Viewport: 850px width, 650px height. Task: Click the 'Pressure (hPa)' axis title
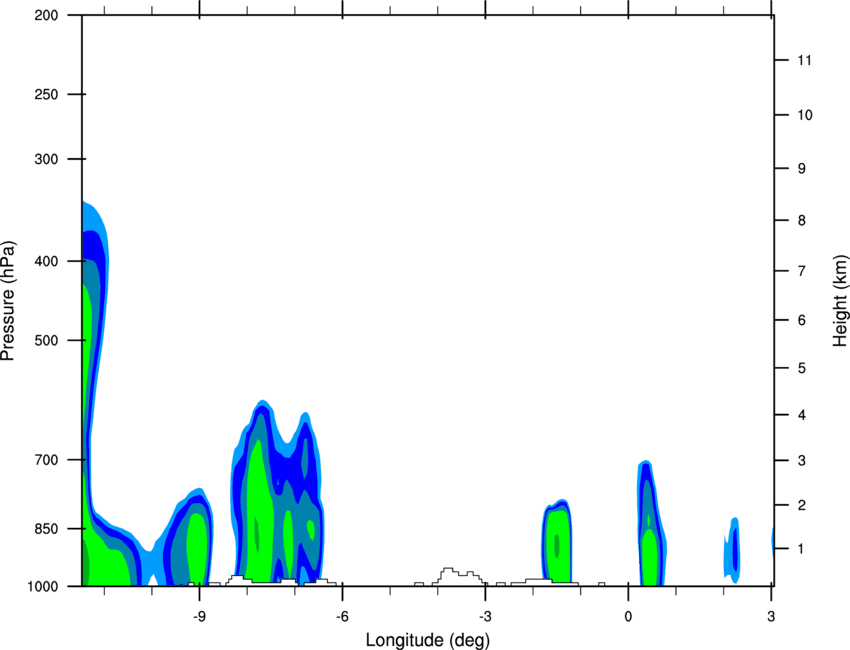(x=8, y=301)
